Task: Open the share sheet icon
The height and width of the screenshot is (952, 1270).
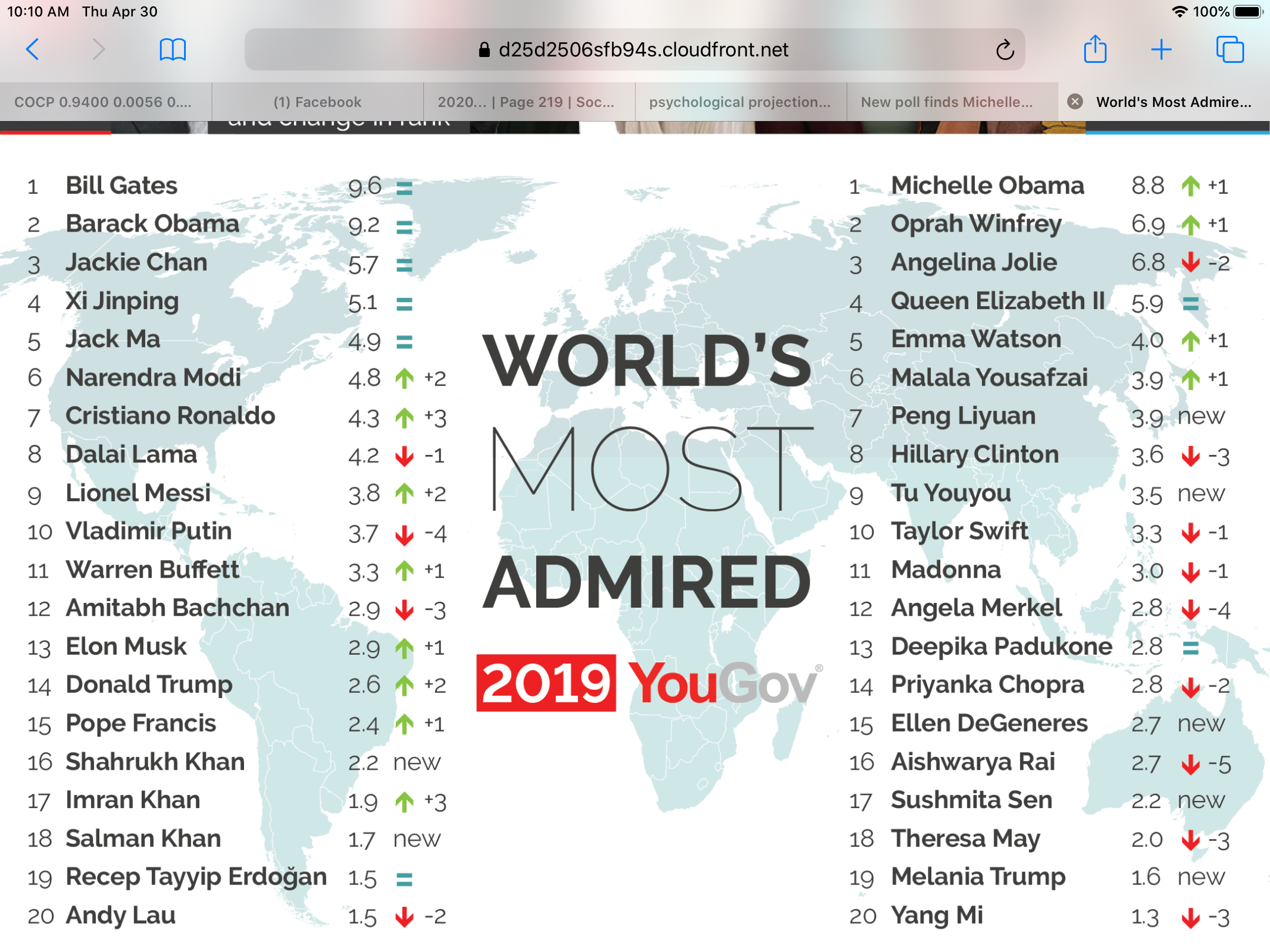Action: (x=1095, y=49)
